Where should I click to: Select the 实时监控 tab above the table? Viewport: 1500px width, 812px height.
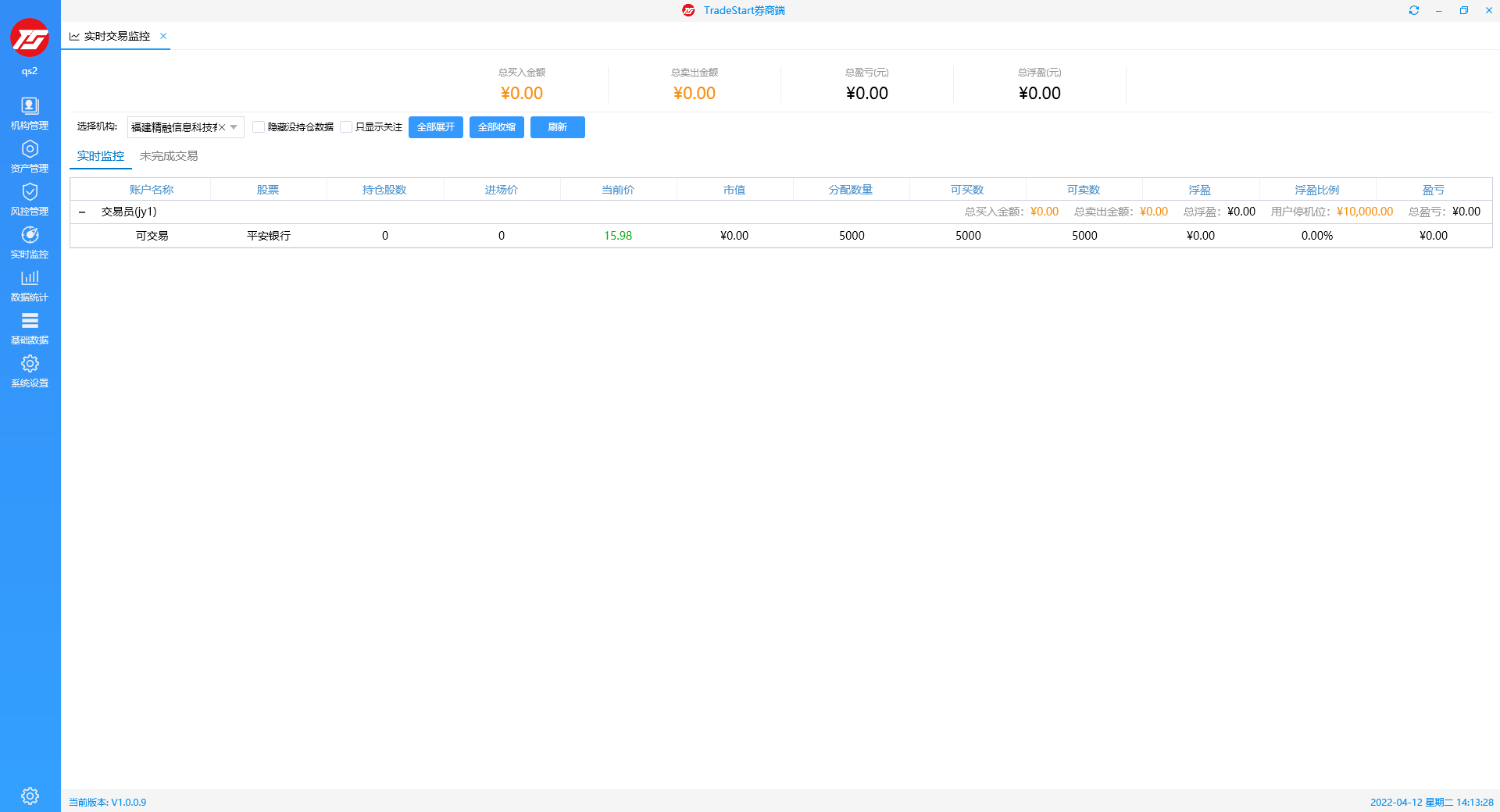tap(101, 156)
